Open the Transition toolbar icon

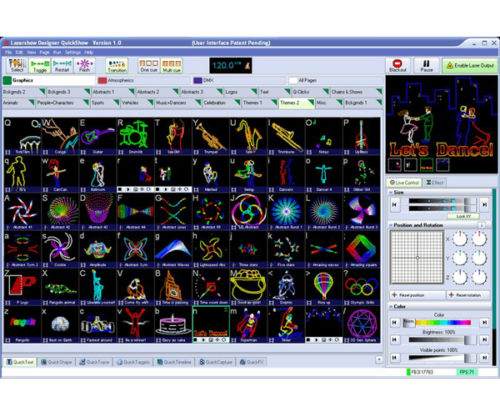tap(117, 65)
